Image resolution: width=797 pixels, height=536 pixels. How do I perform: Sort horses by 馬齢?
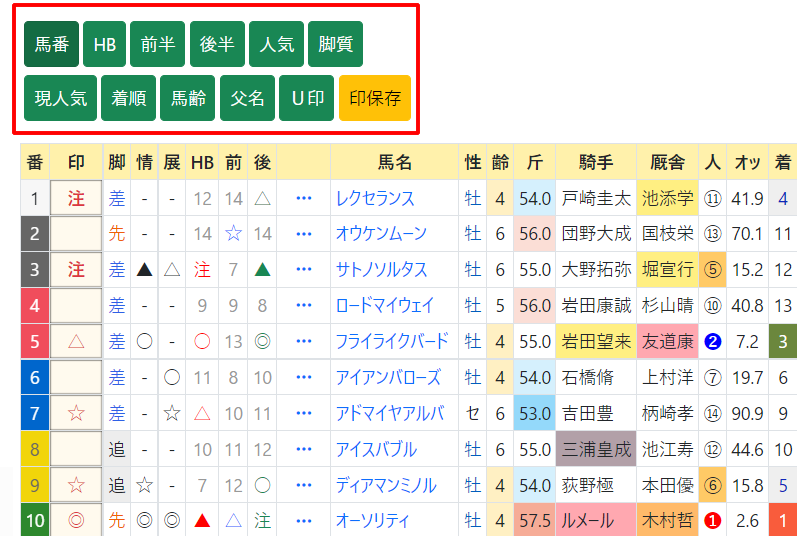point(187,98)
